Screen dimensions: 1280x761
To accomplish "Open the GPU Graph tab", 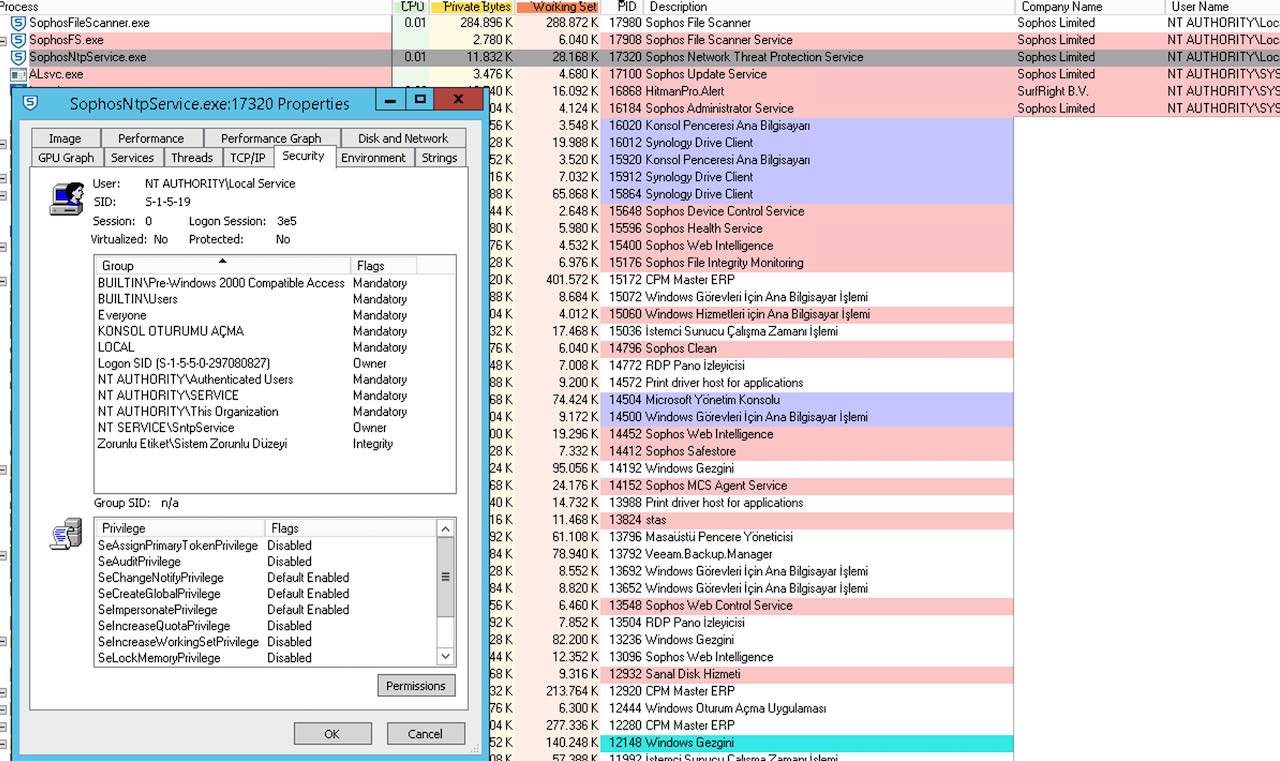I will pos(66,158).
